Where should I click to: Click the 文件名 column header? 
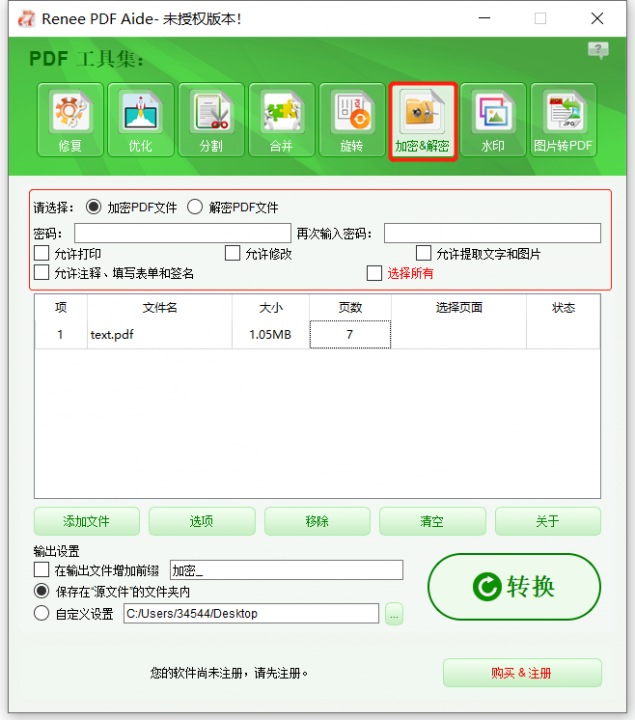159,307
